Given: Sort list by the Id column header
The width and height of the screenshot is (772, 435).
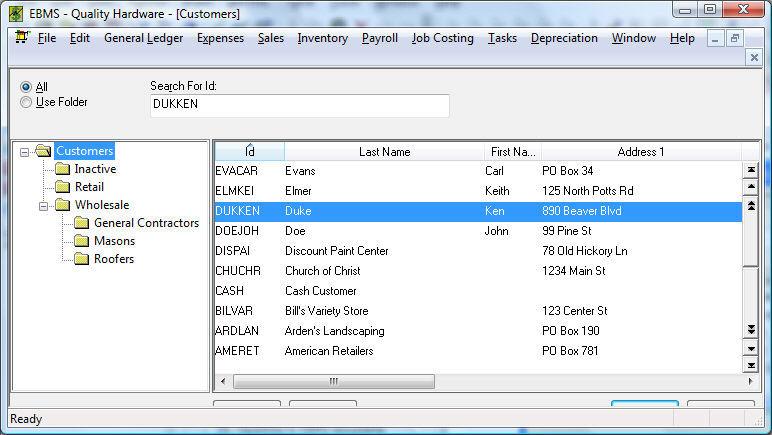Looking at the screenshot, I should [x=249, y=151].
